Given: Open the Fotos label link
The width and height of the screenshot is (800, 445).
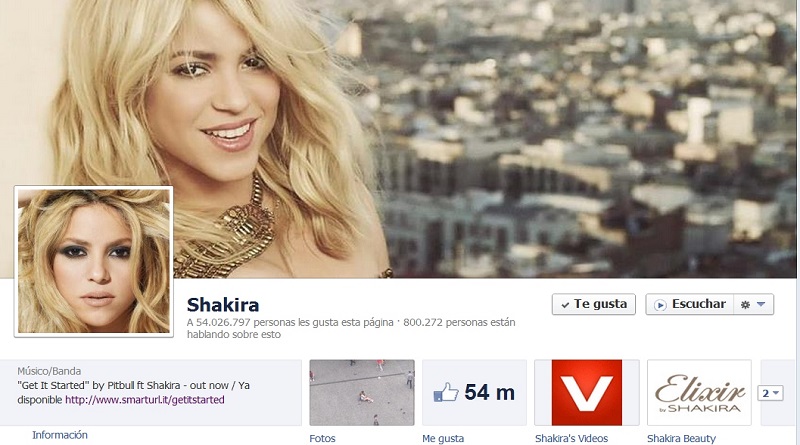Looking at the screenshot, I should pos(322,438).
